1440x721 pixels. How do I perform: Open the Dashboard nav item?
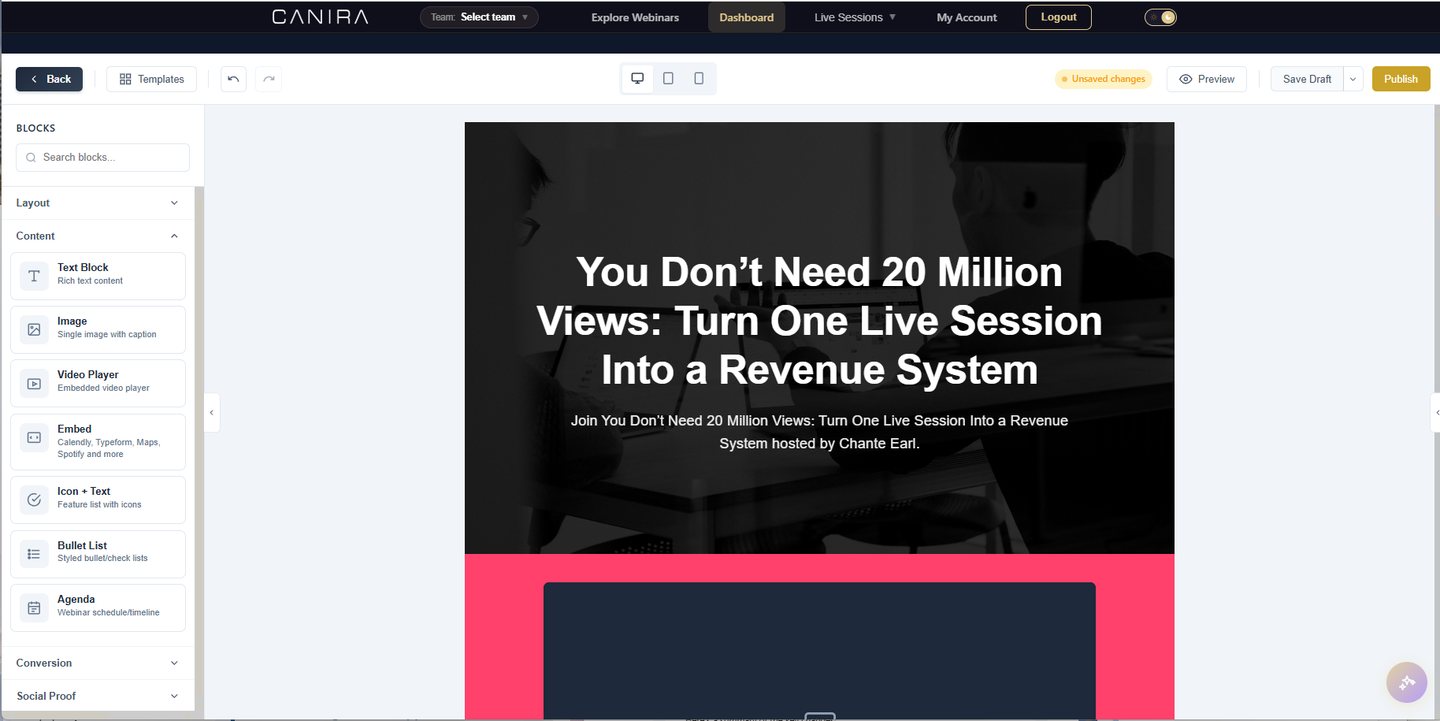(x=746, y=17)
